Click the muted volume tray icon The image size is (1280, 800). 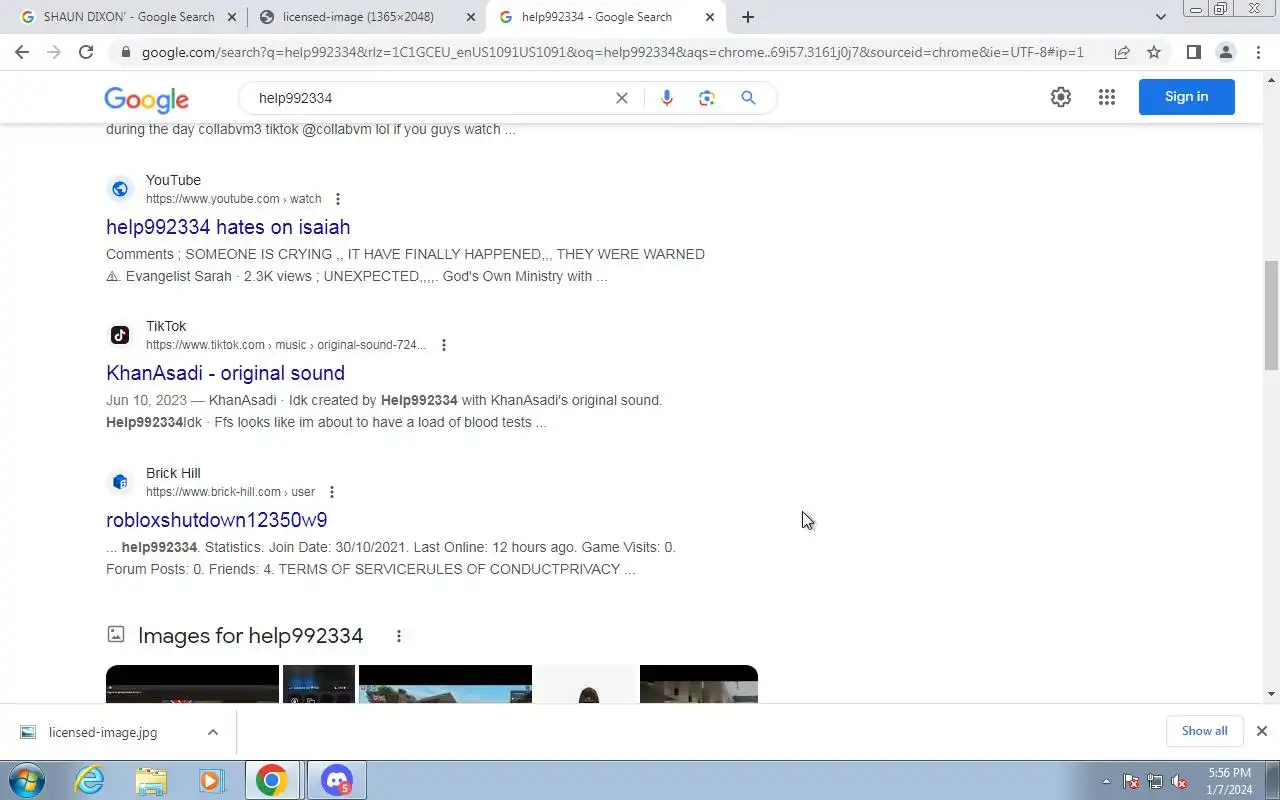coord(1179,782)
